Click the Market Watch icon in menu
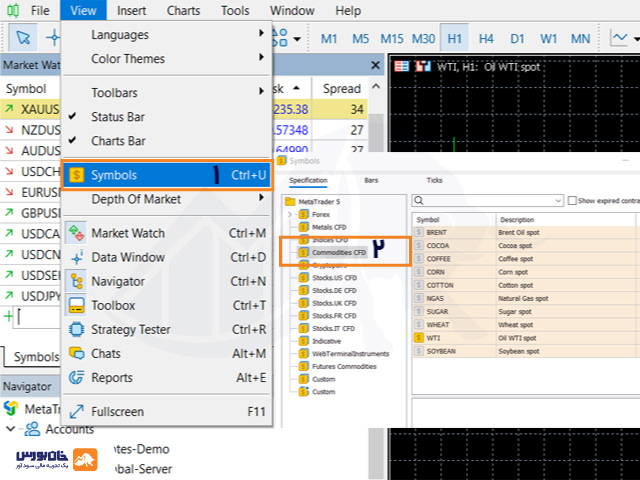The image size is (640, 480). tap(76, 233)
